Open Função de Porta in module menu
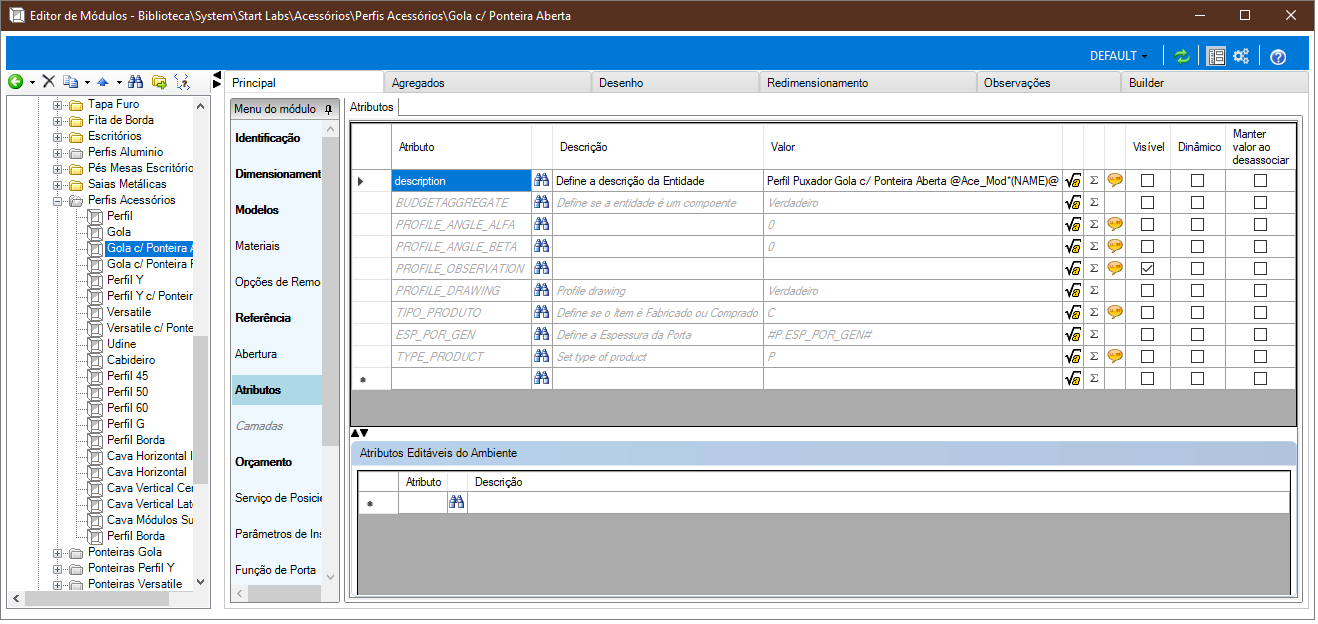1318x624 pixels. [x=276, y=570]
